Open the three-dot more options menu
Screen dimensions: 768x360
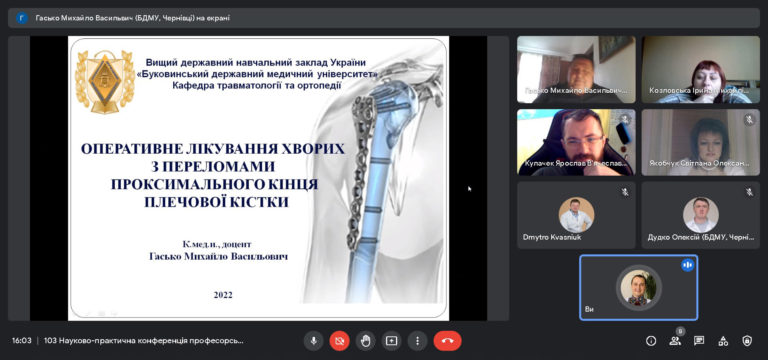pos(417,341)
